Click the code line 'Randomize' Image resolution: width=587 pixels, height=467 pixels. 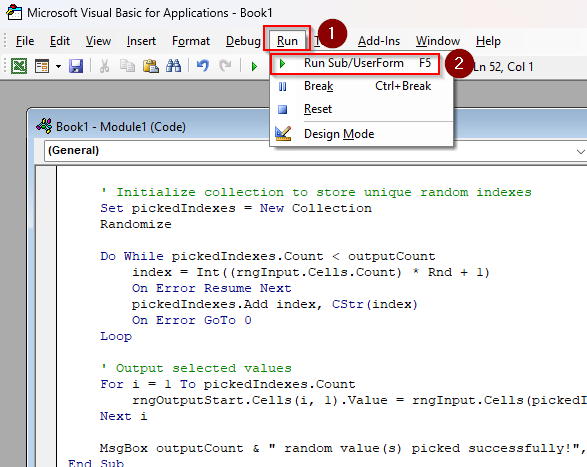[136, 224]
